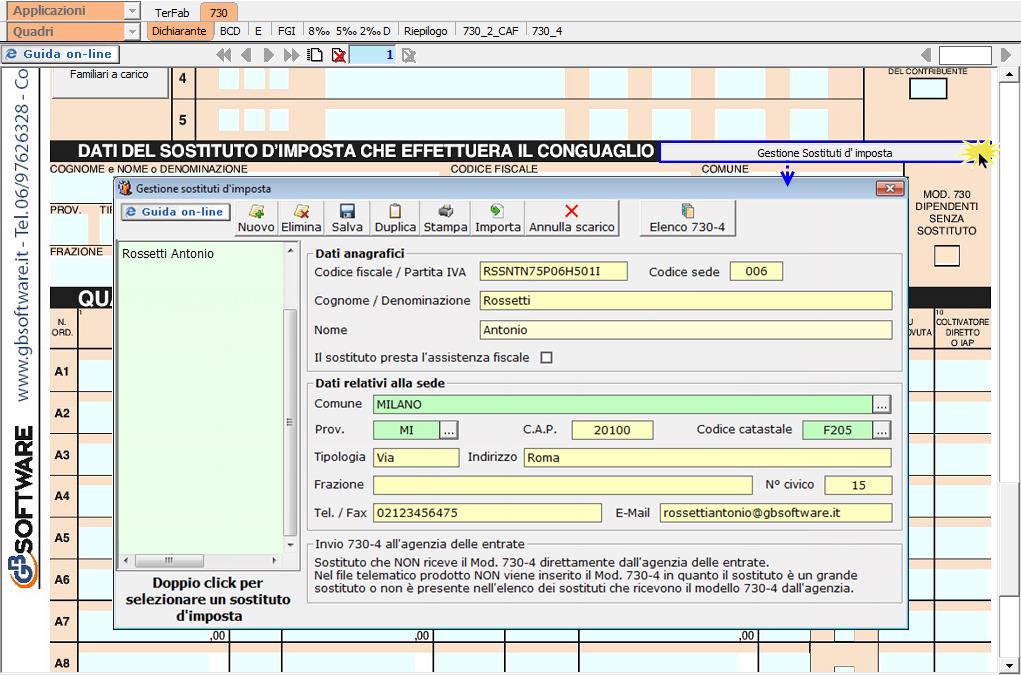
Task: Click Tipologia field containing Via
Action: (x=416, y=458)
